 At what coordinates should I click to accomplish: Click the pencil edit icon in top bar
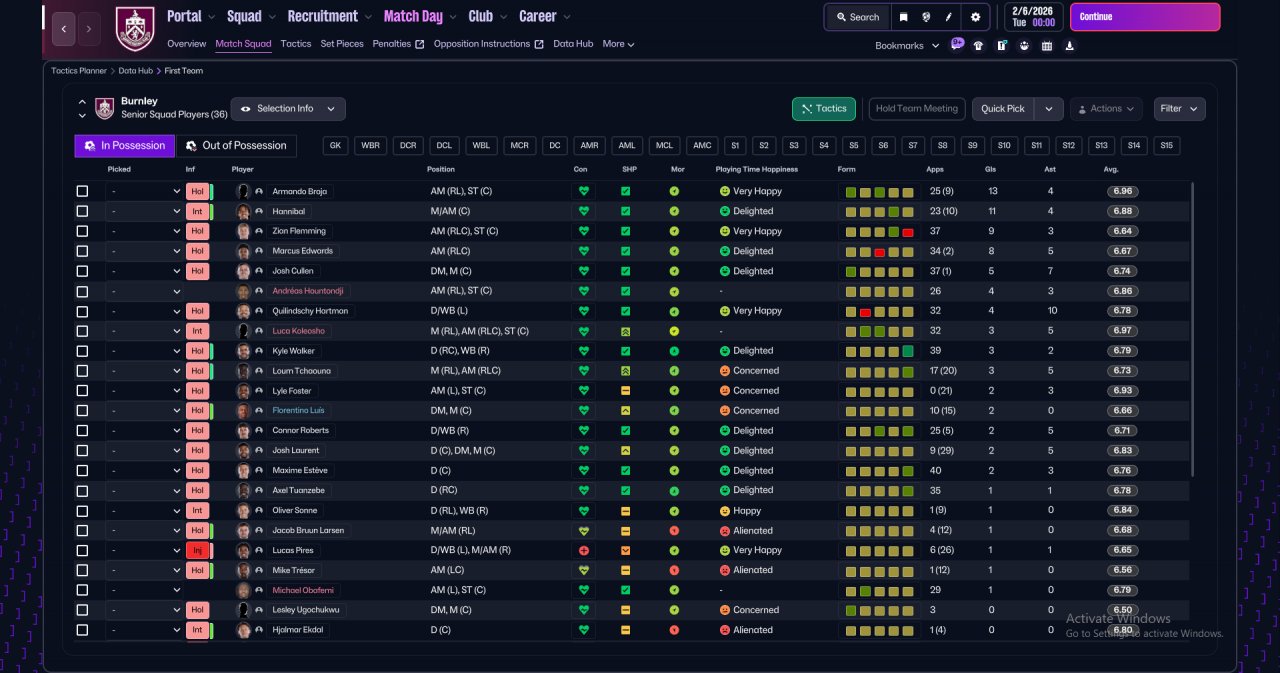950,17
